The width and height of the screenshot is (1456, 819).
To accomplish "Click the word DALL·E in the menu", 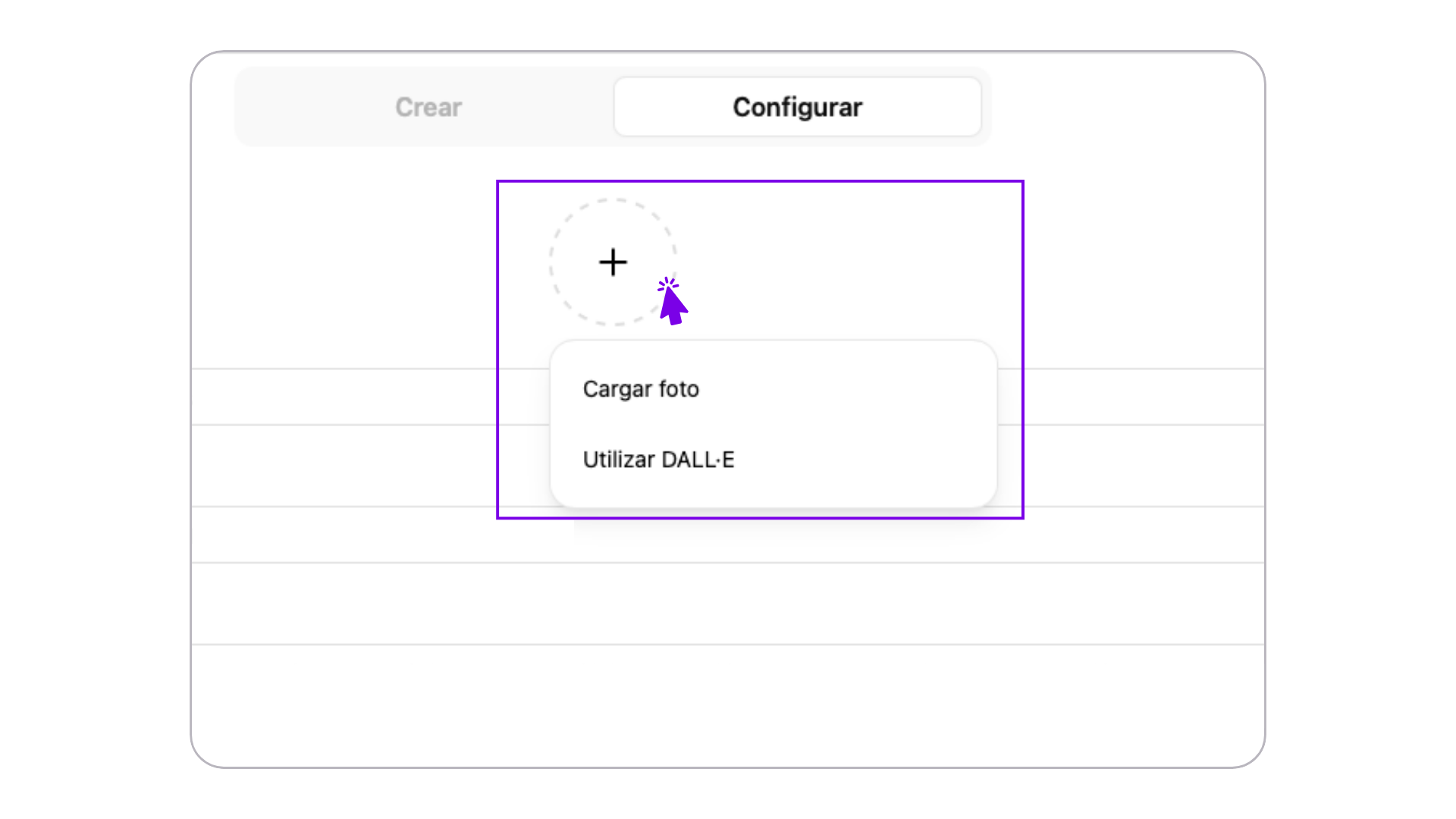I will pyautogui.click(x=698, y=460).
